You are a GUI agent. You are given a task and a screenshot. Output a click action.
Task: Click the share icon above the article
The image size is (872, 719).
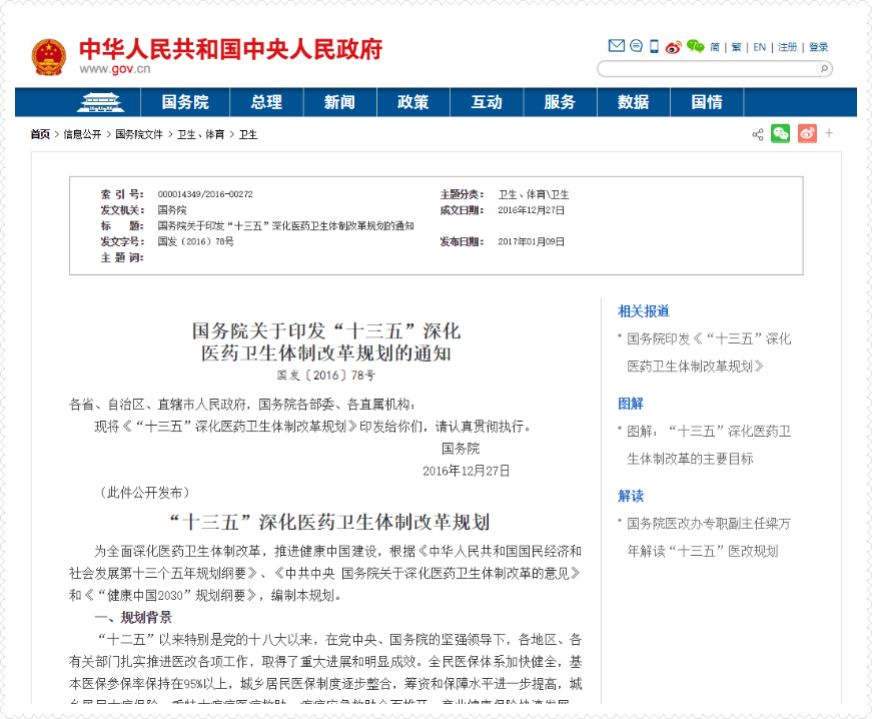tap(758, 134)
